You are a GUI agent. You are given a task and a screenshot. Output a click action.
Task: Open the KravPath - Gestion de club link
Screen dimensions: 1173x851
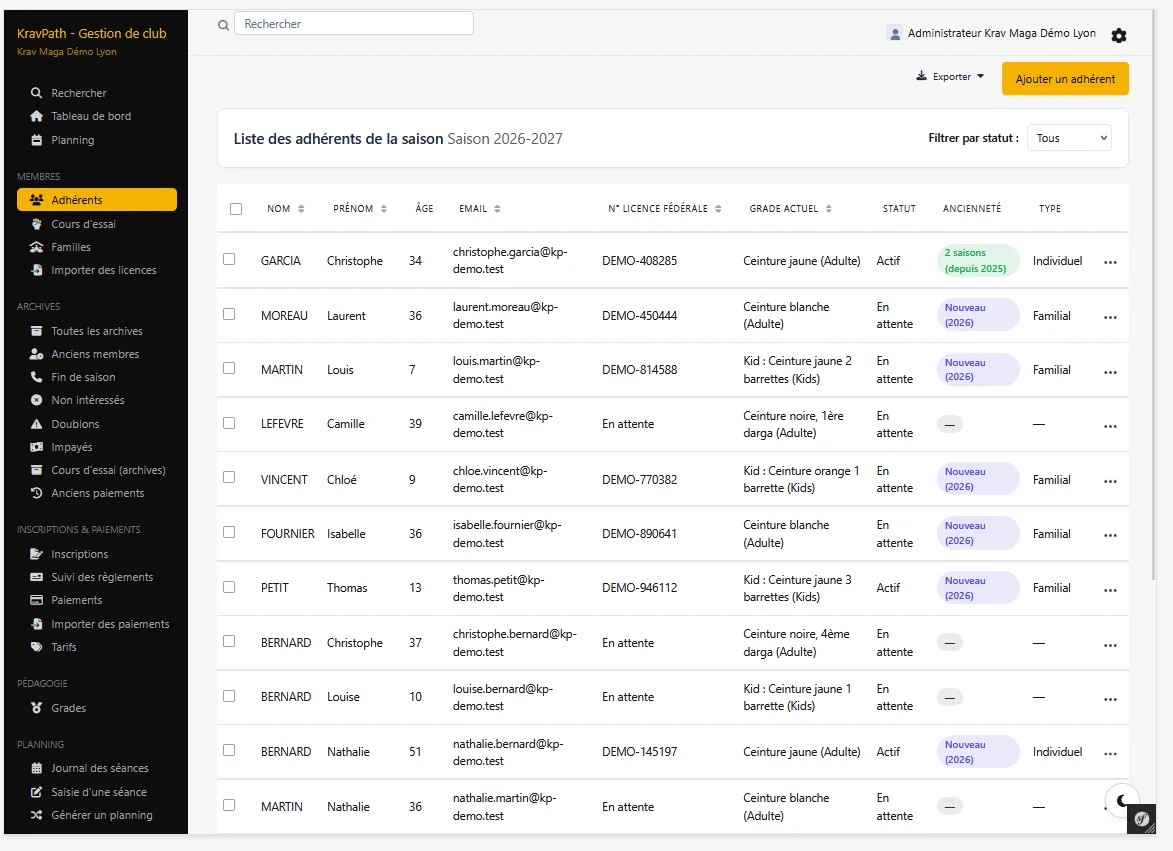click(91, 34)
